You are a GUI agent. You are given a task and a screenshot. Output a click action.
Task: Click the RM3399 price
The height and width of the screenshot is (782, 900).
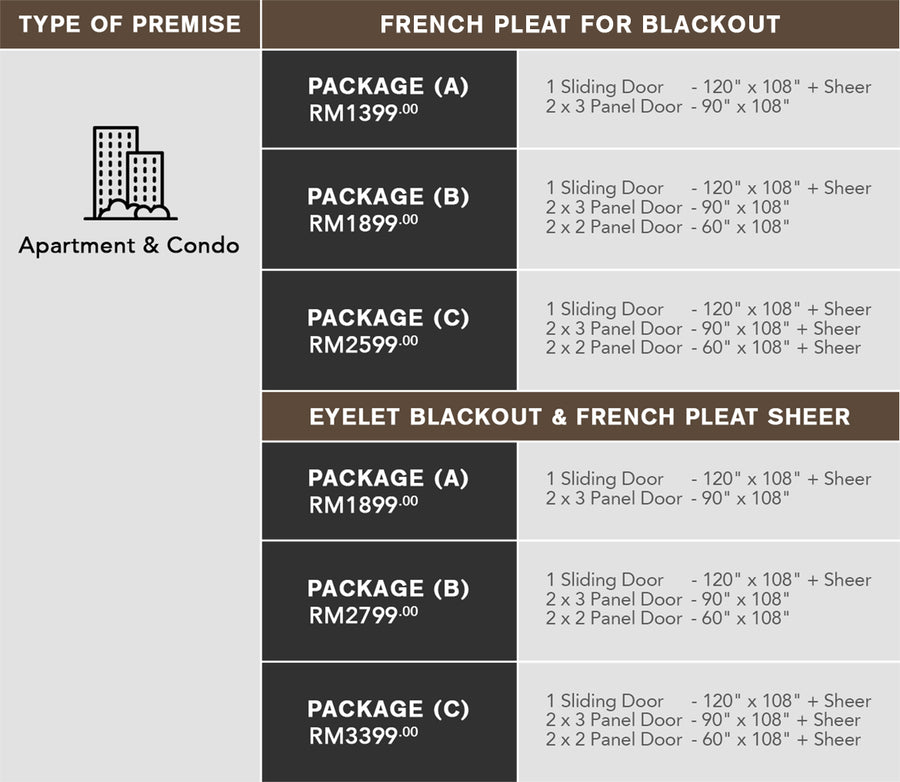point(363,734)
